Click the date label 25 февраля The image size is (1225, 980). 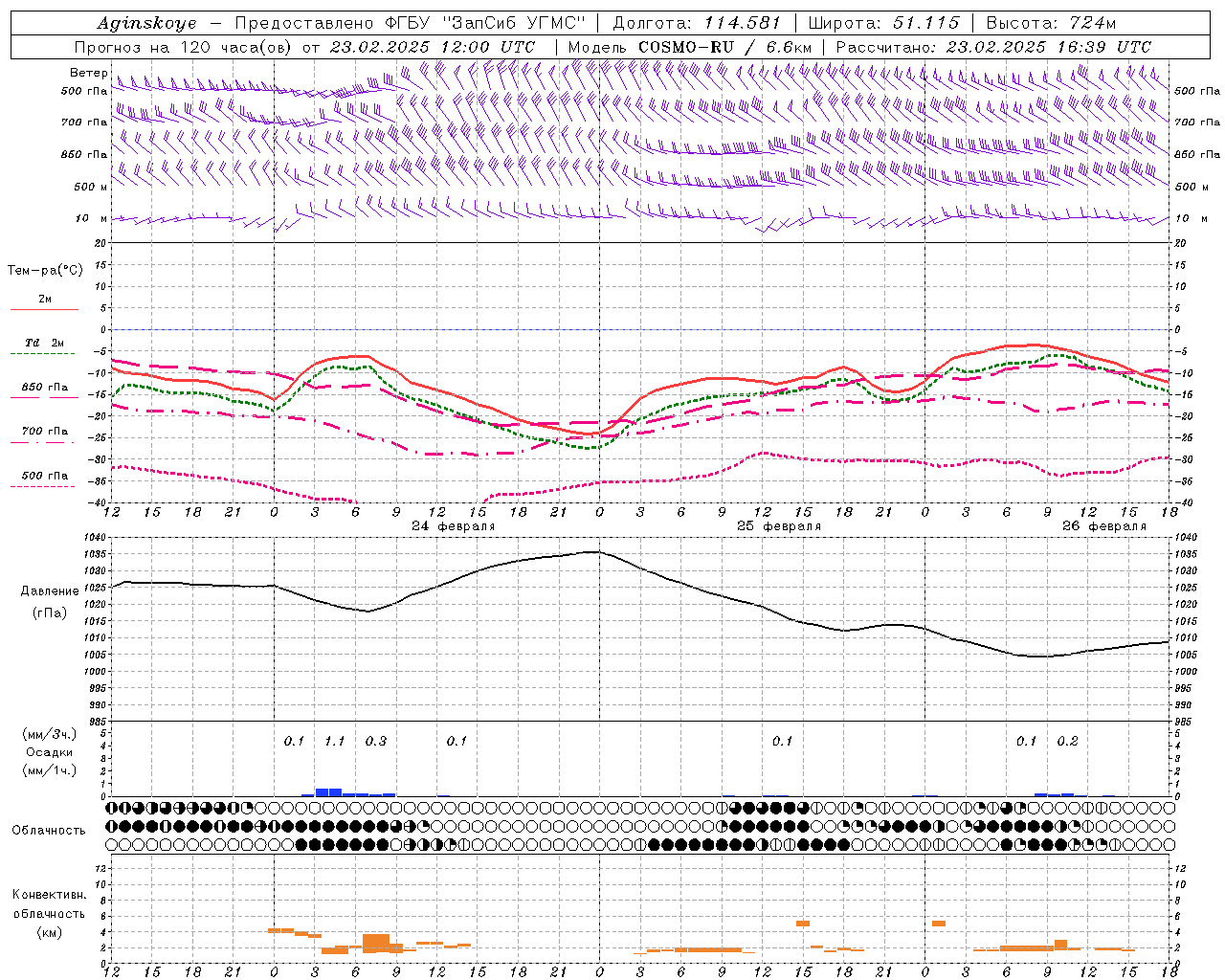pyautogui.click(x=779, y=526)
